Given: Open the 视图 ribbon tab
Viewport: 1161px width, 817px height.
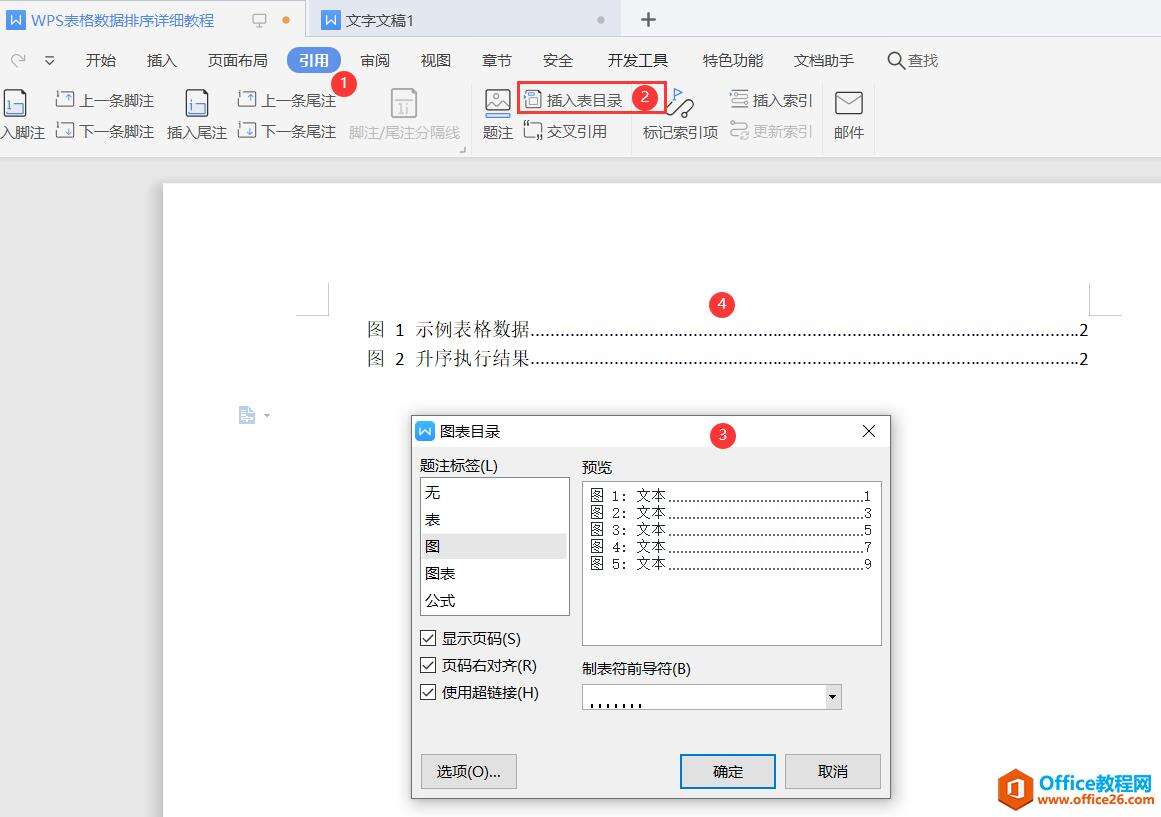Looking at the screenshot, I should tap(435, 60).
